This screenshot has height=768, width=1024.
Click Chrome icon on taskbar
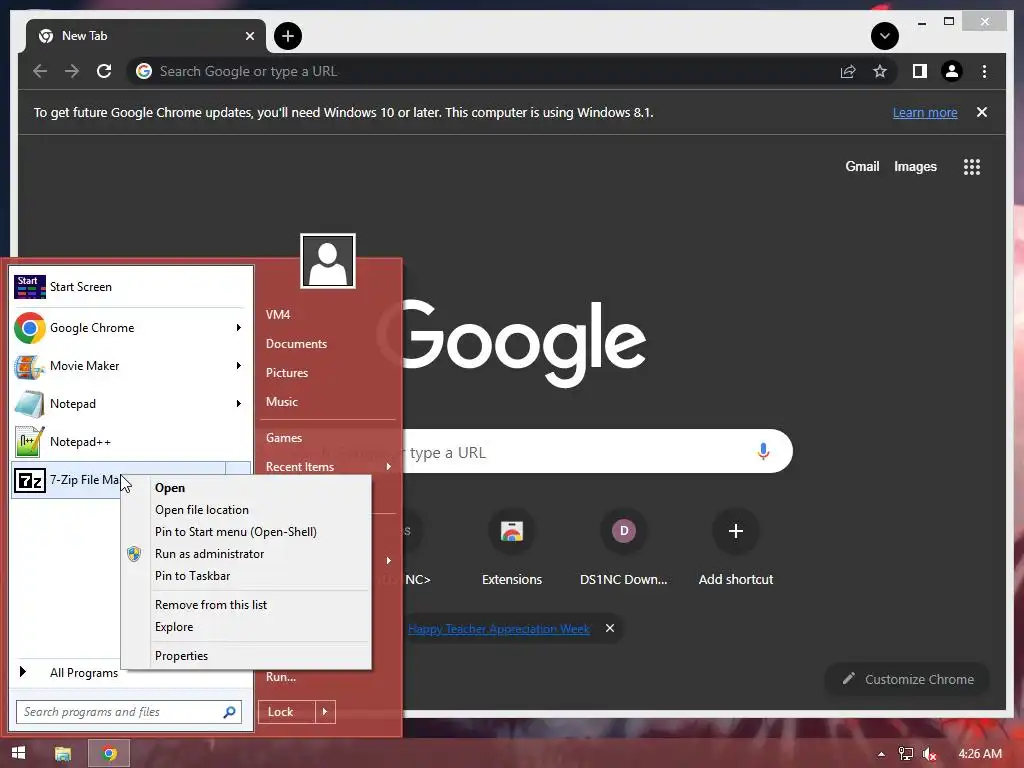[x=109, y=754]
